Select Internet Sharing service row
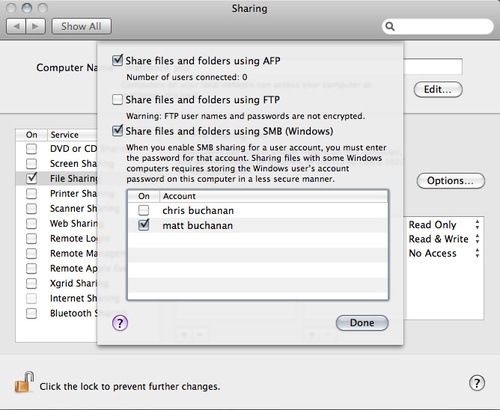Image resolution: width=500 pixels, height=410 pixels. pyautogui.click(x=57, y=298)
